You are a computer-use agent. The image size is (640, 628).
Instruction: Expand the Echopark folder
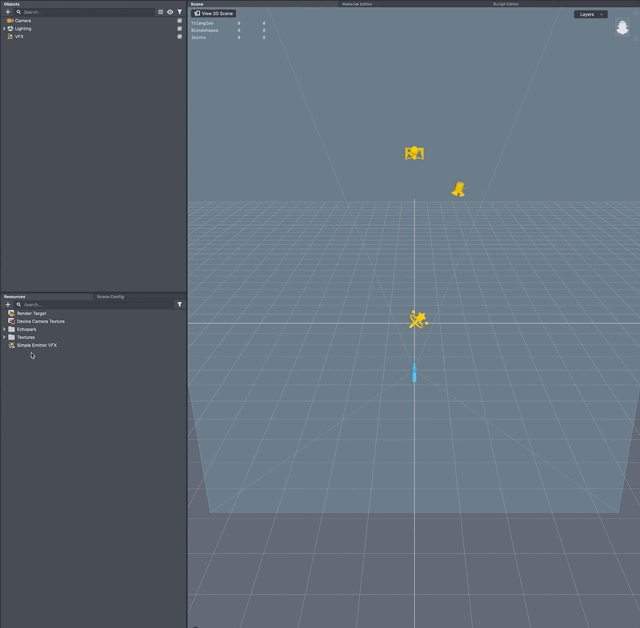coord(4,329)
